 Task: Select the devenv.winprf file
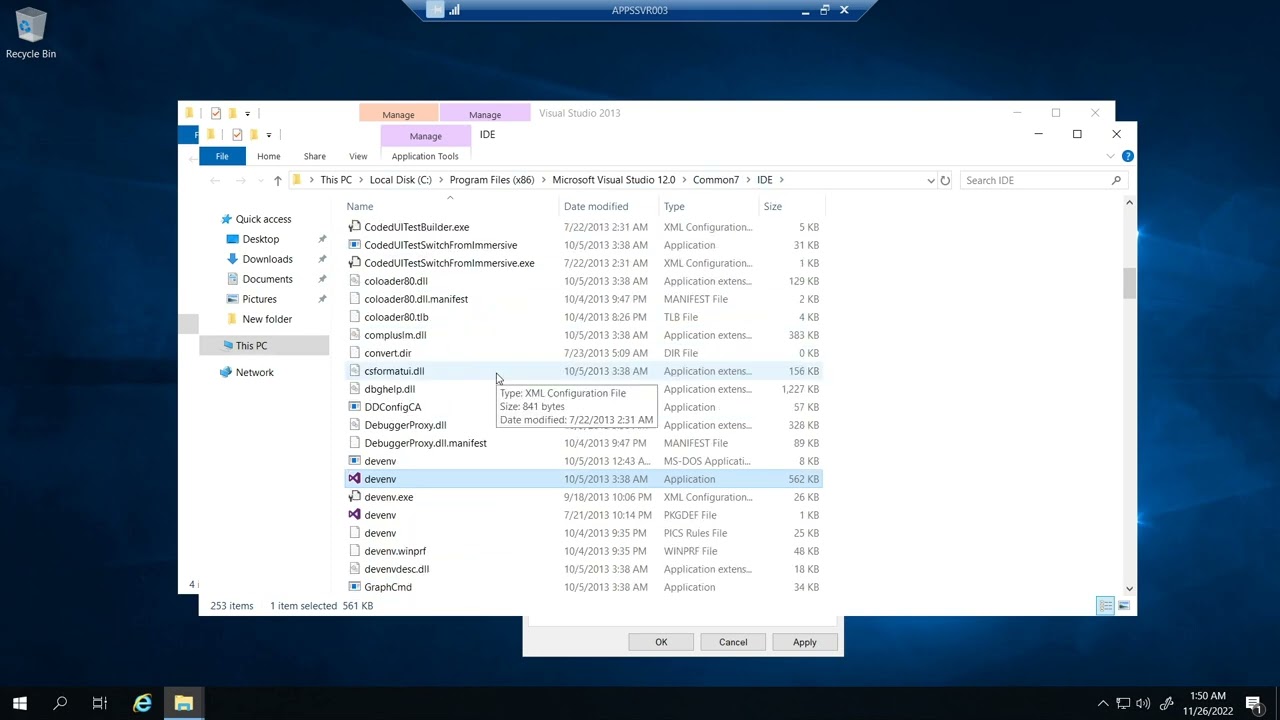(583, 551)
